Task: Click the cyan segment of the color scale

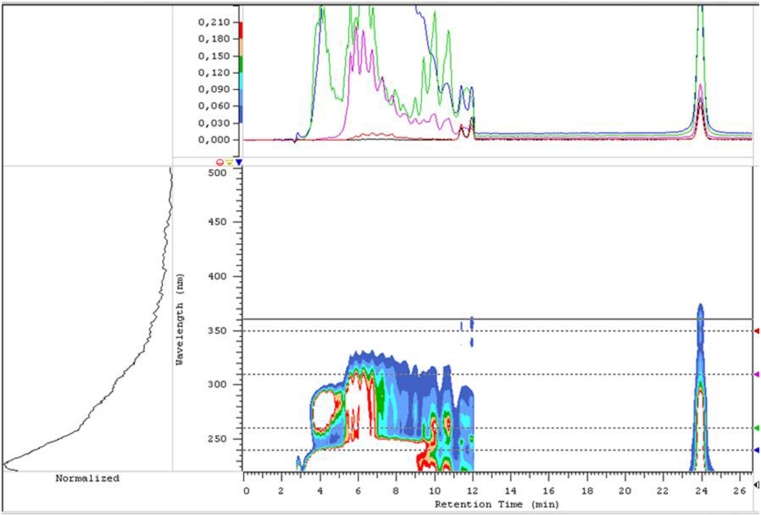Action: click(241, 82)
